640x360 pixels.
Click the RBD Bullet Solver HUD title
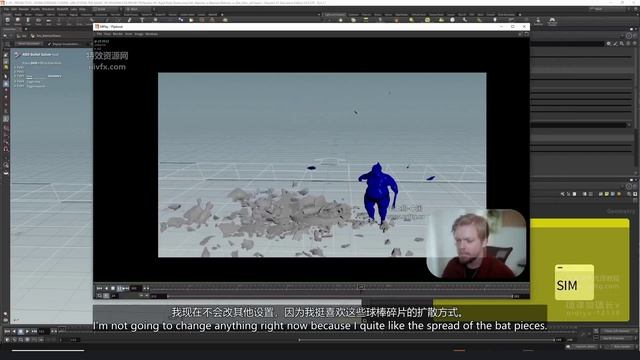[x=37, y=54]
